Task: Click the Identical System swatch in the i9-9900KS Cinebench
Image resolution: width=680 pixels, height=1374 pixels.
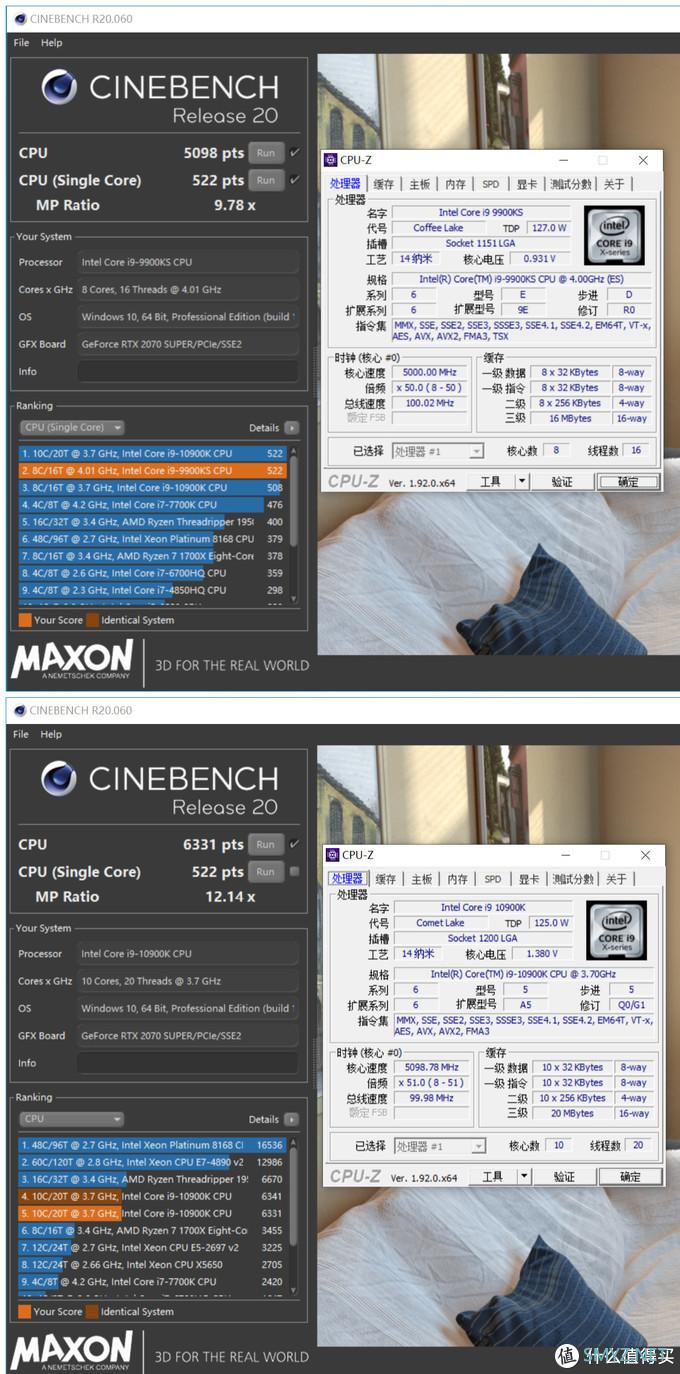Action: [92, 620]
